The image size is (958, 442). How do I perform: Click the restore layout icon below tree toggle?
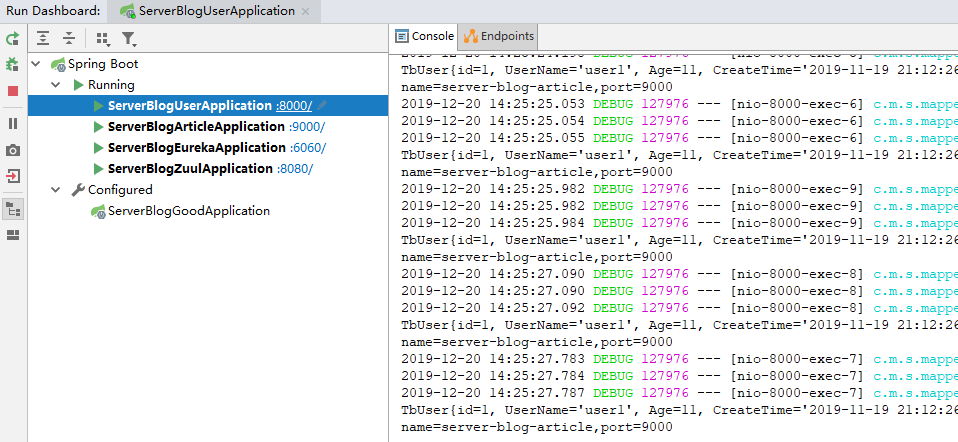pos(13,235)
